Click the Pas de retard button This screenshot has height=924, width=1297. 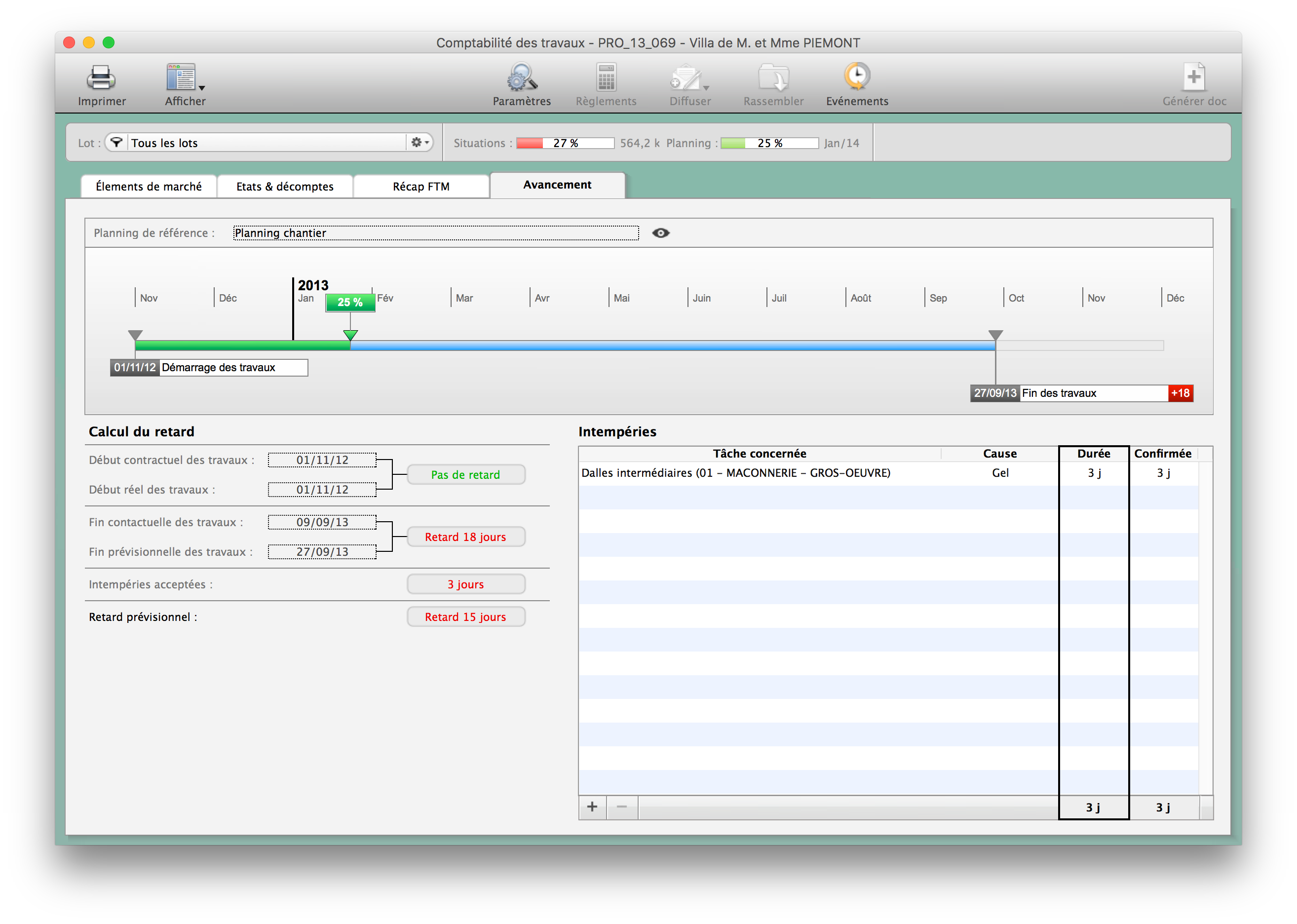[465, 474]
